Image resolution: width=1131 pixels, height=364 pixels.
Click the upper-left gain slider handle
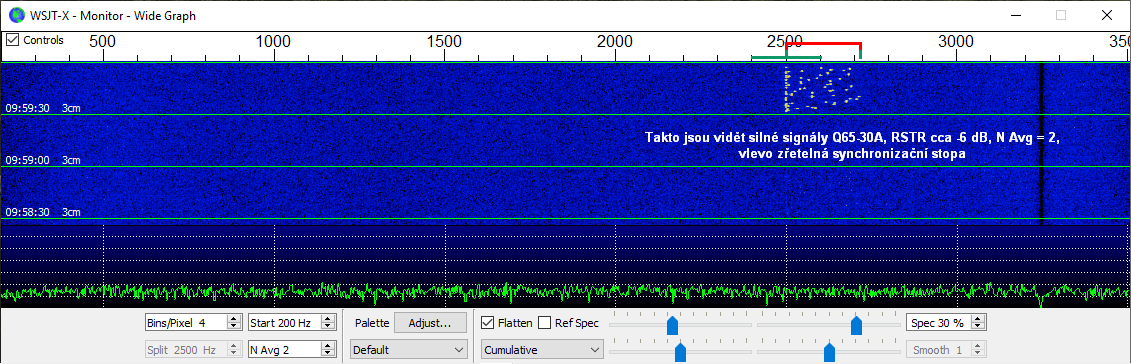(x=672, y=325)
